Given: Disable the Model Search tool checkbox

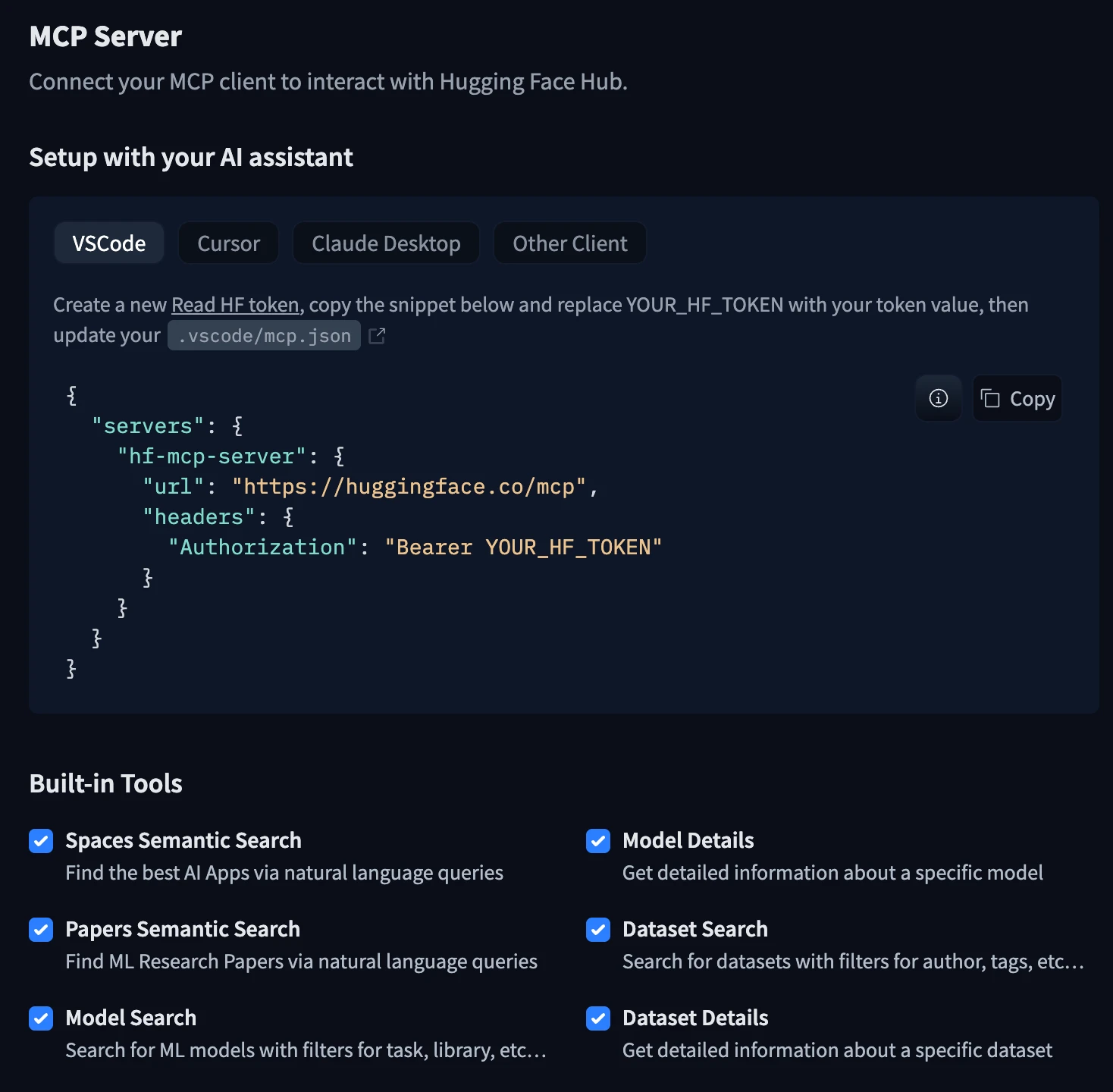Looking at the screenshot, I should [41, 1018].
